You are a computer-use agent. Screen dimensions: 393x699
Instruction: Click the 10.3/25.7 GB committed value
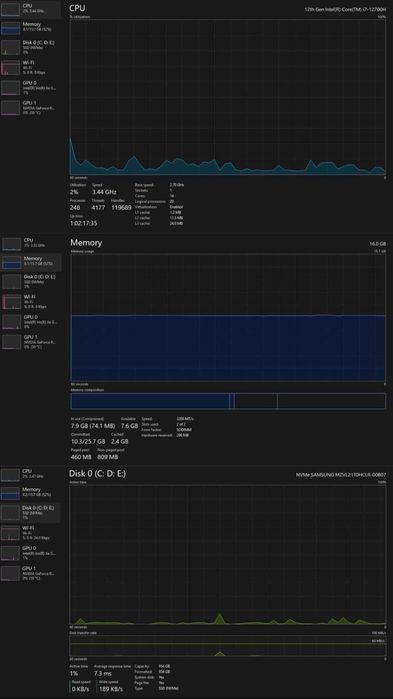click(88, 441)
